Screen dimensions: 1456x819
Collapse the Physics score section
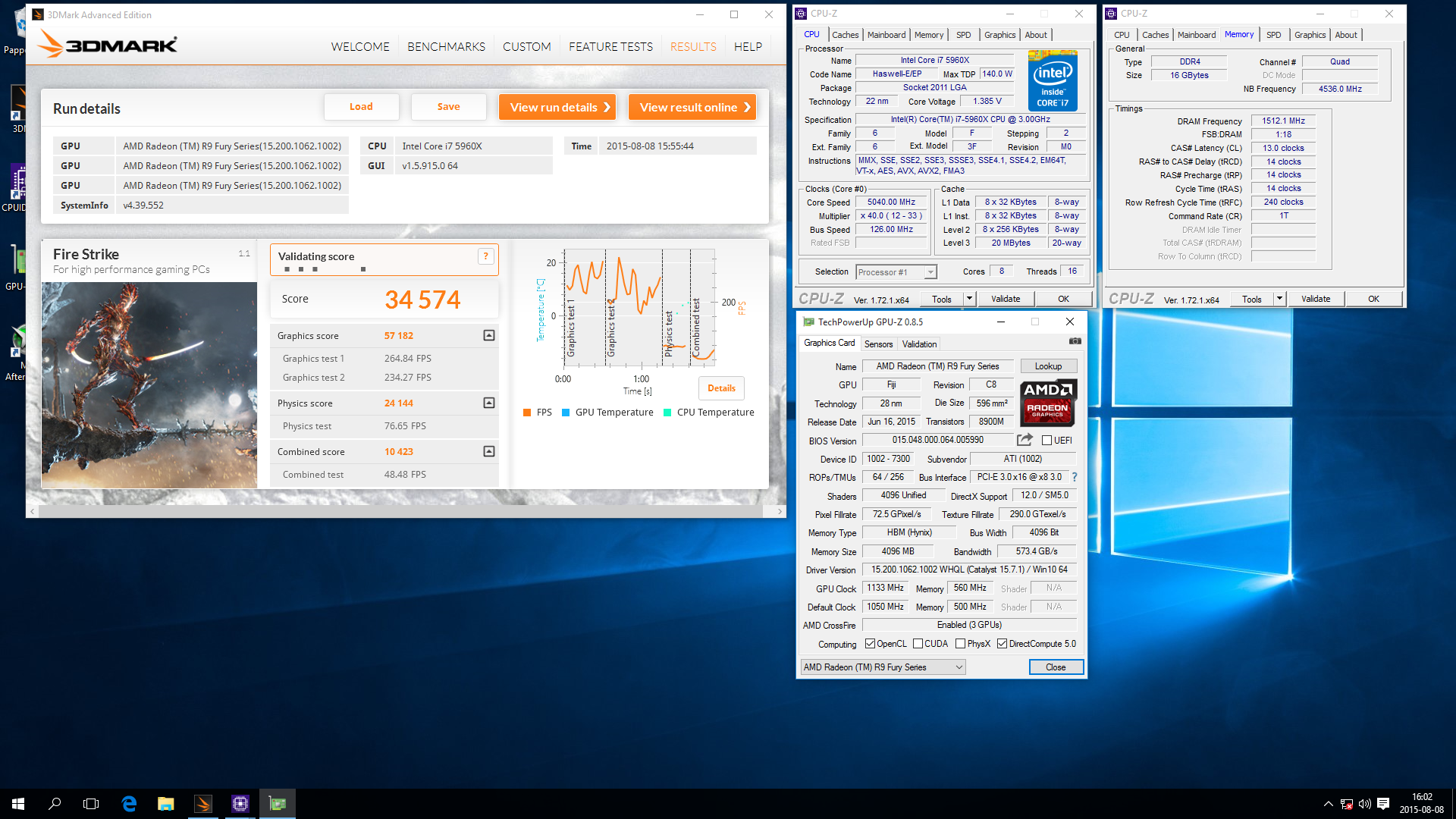coord(489,403)
